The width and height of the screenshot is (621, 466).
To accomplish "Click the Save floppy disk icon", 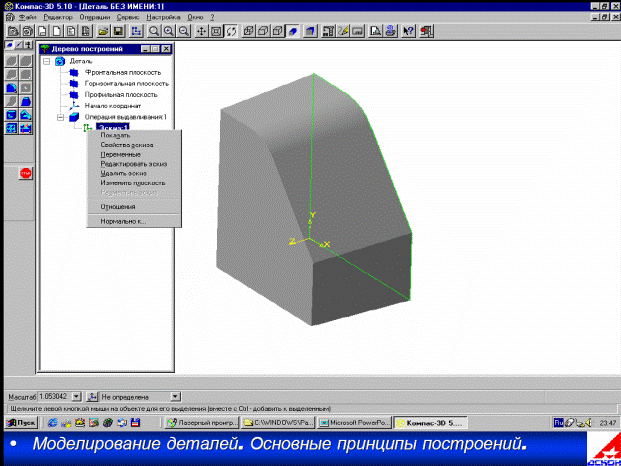I will pos(118,31).
